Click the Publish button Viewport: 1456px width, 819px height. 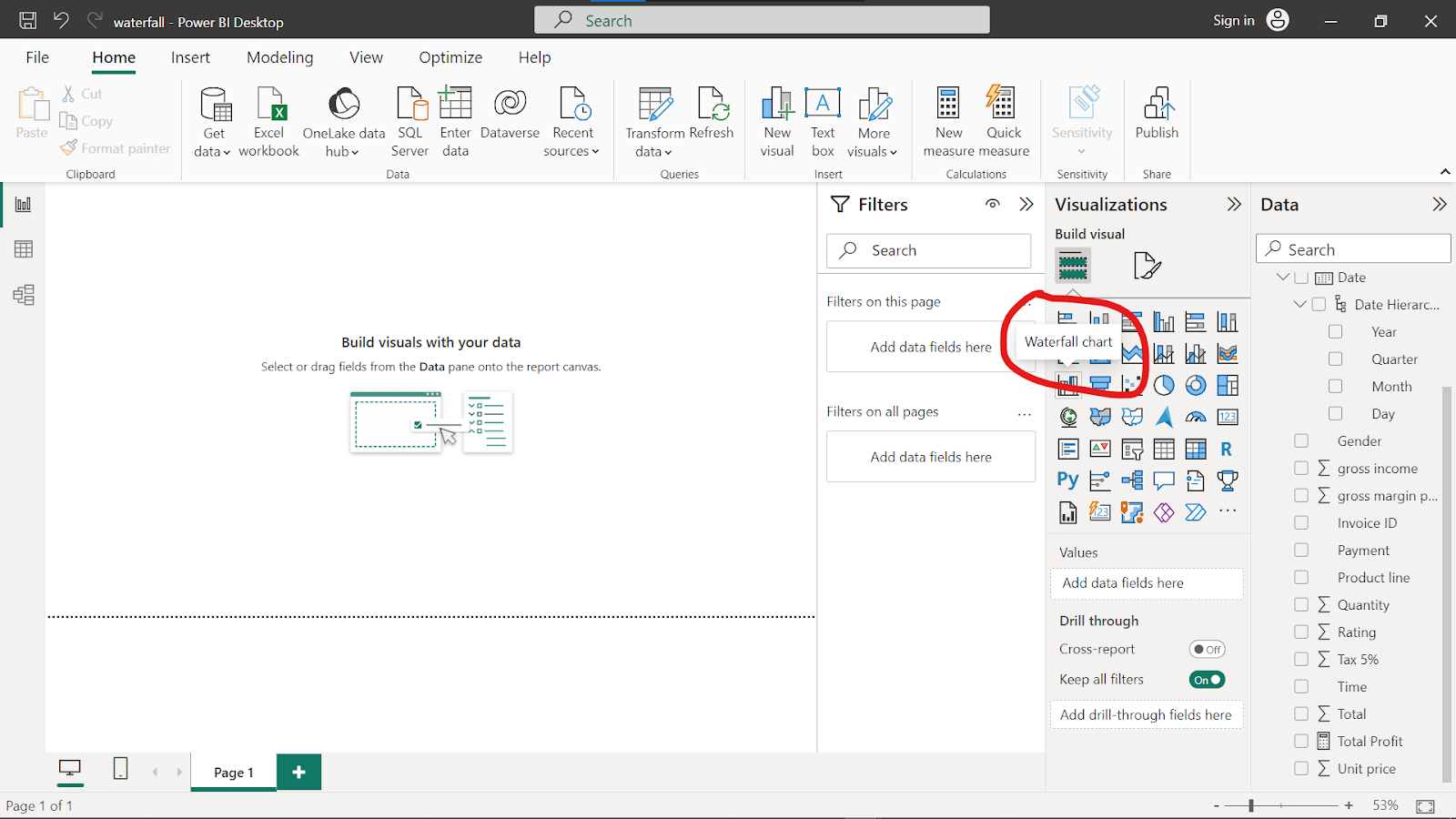[1157, 114]
